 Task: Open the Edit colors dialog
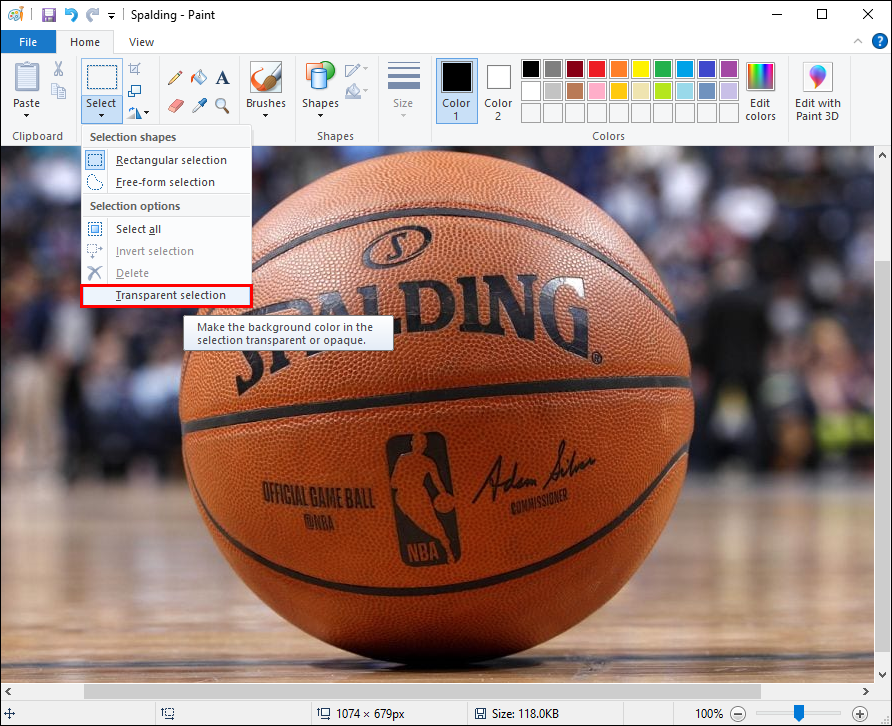[x=760, y=90]
